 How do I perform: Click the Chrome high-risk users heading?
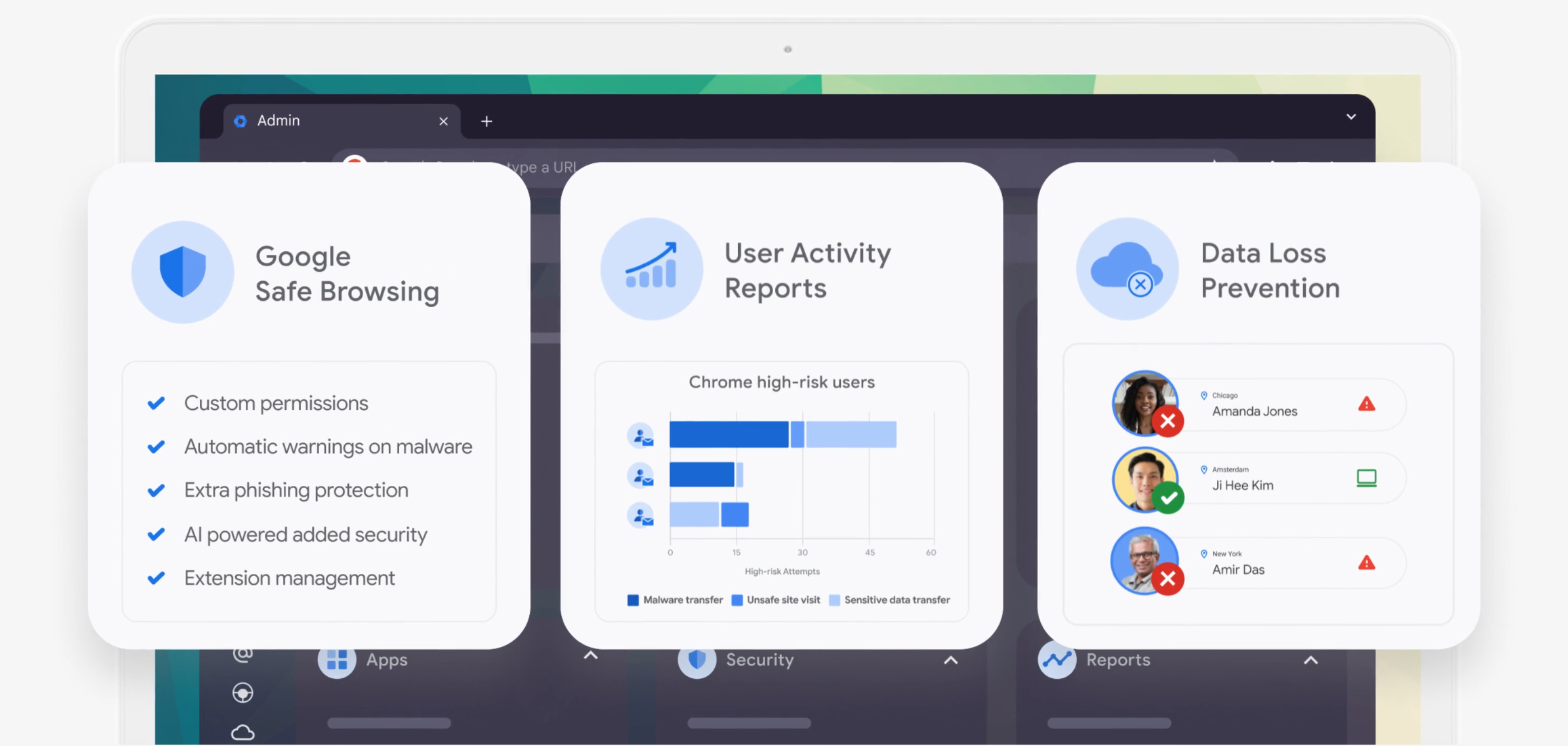[782, 383]
